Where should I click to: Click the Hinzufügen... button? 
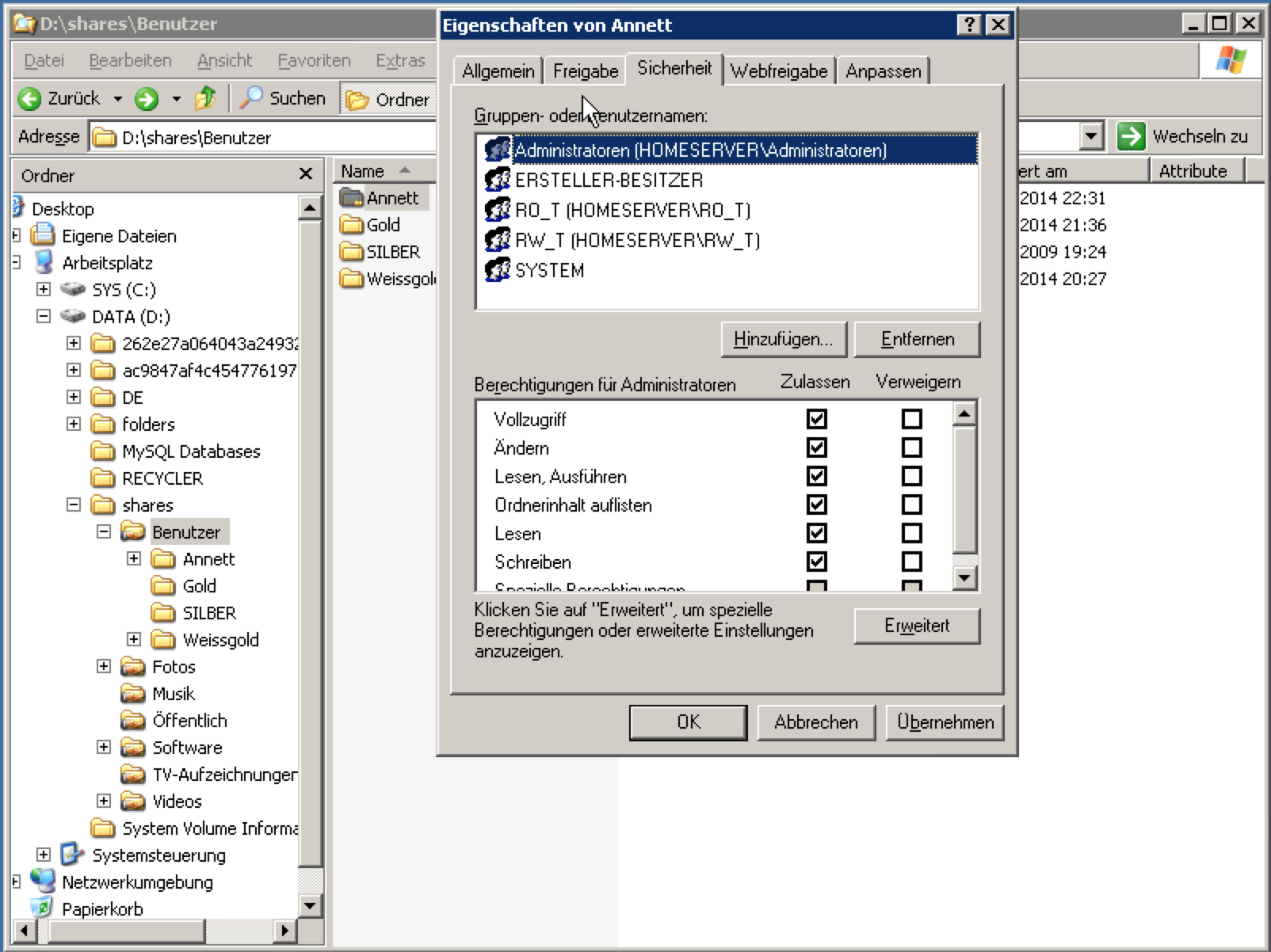(783, 339)
